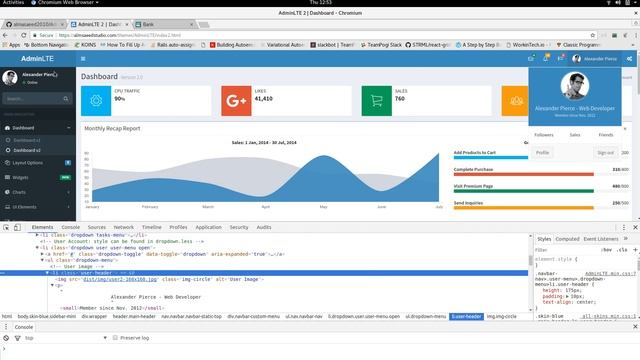
Task: Collapse the Dashboard sidebar menu
Action: (38, 128)
